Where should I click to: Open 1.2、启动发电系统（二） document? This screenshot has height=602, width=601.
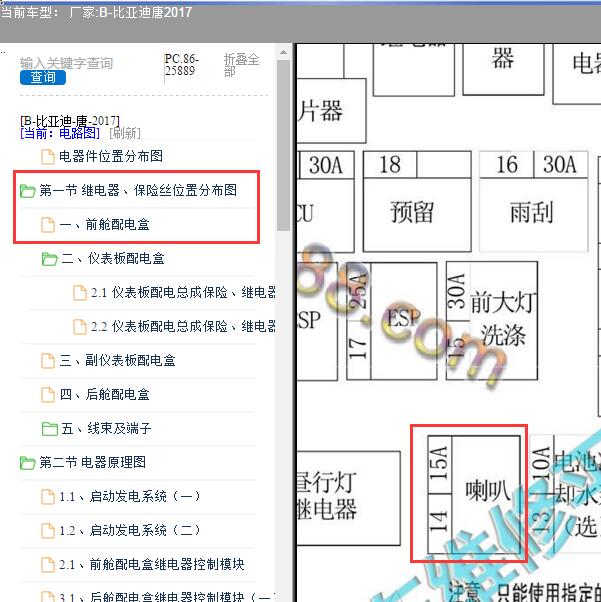coord(129,530)
